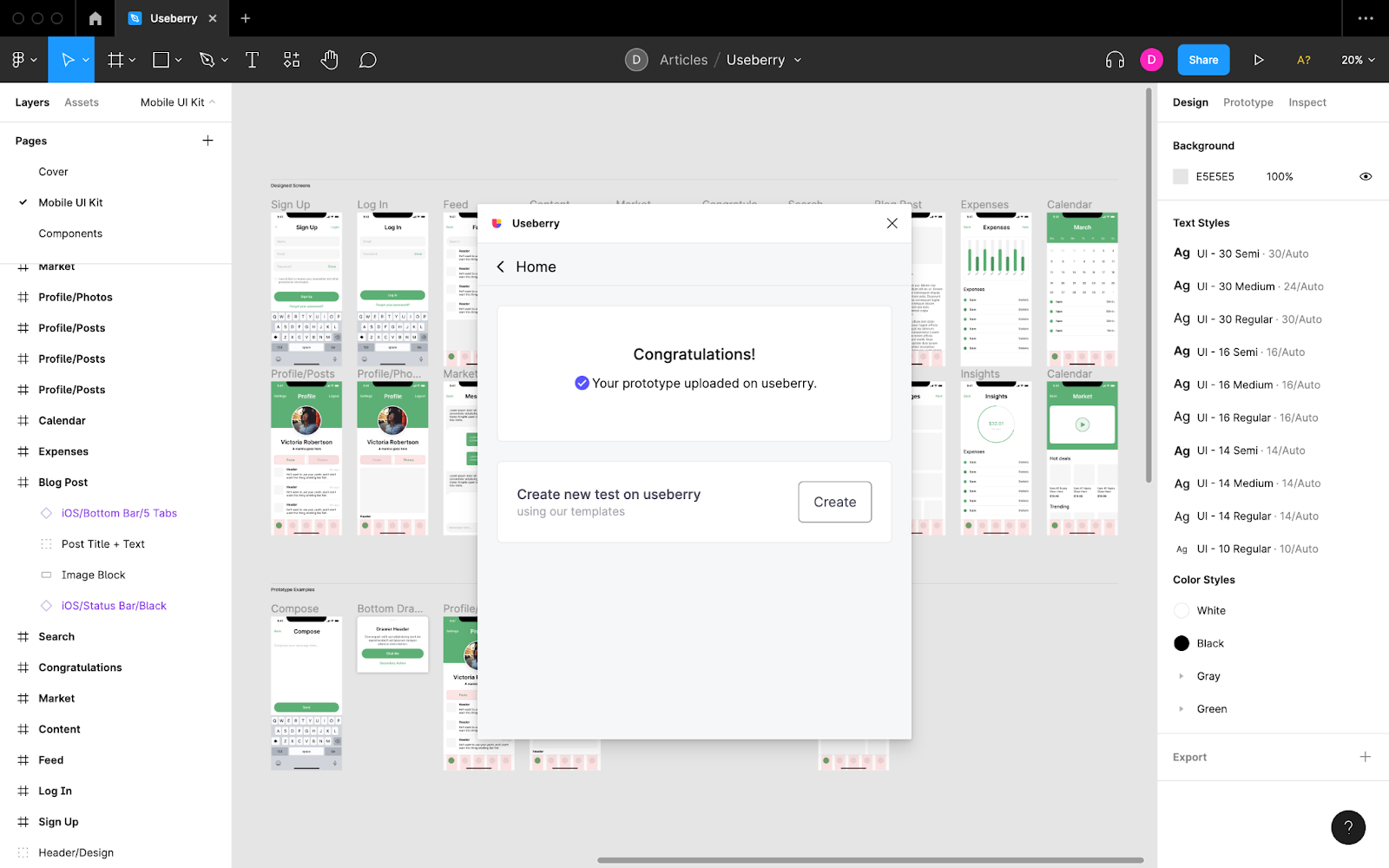
Task: Click the E5E5E5 background color swatch
Action: tap(1181, 176)
